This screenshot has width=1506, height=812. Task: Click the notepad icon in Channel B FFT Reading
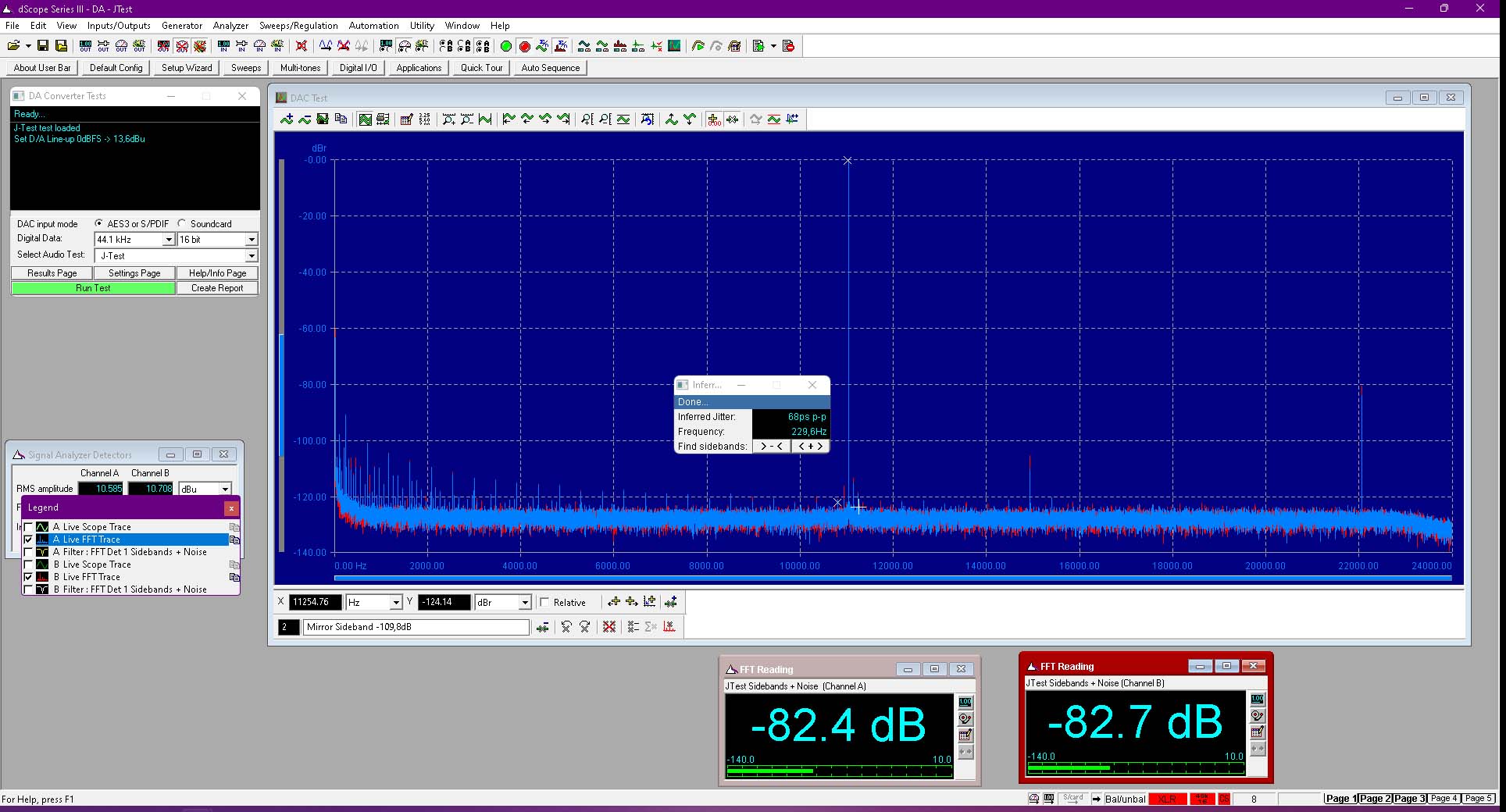click(1258, 732)
